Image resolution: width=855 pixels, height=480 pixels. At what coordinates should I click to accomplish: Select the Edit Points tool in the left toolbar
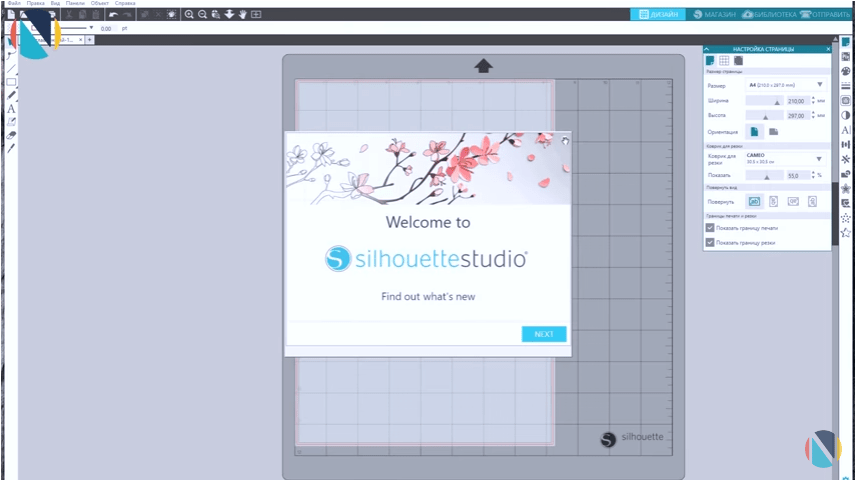point(11,55)
